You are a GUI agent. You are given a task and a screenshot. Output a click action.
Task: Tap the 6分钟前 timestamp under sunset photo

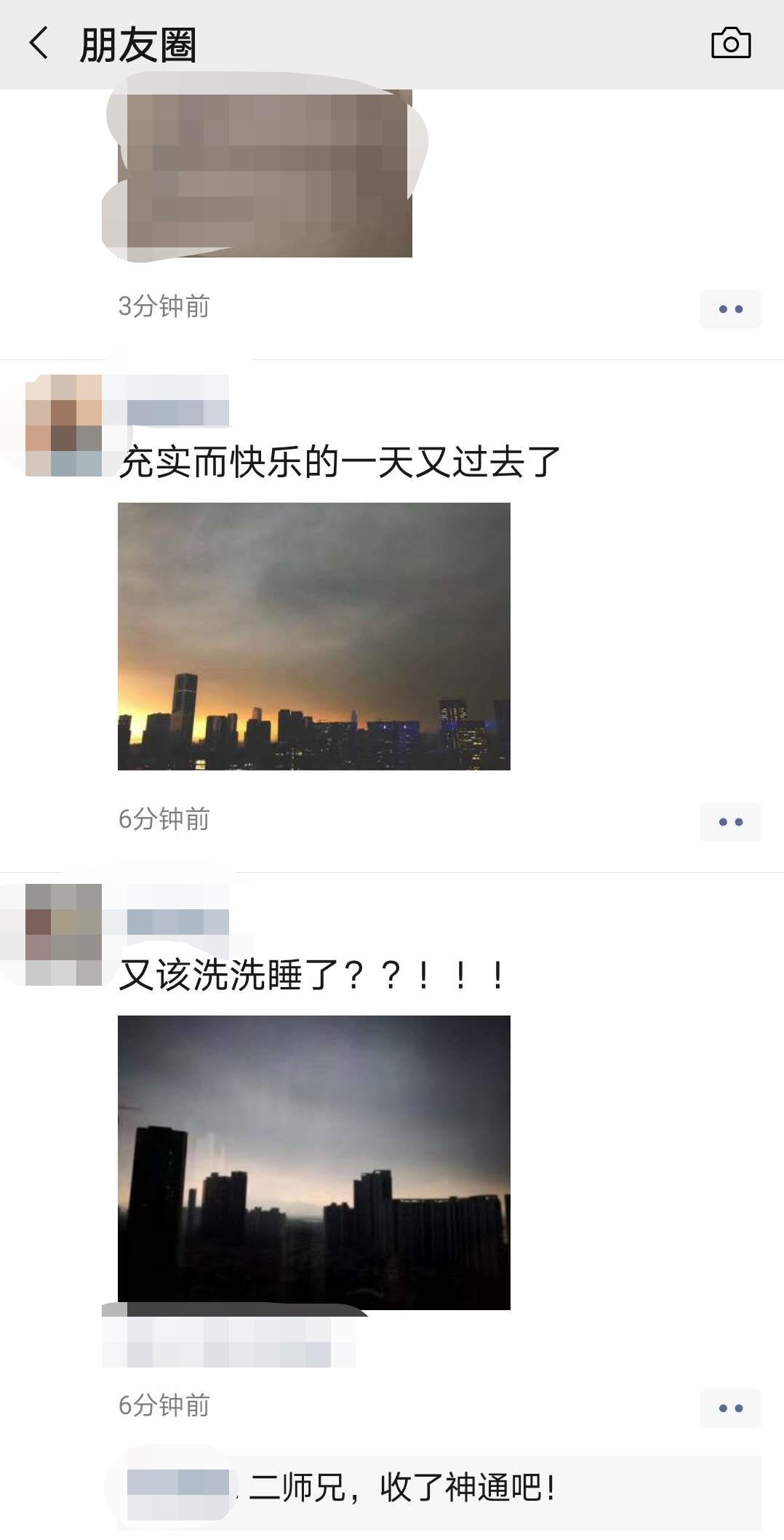[164, 819]
